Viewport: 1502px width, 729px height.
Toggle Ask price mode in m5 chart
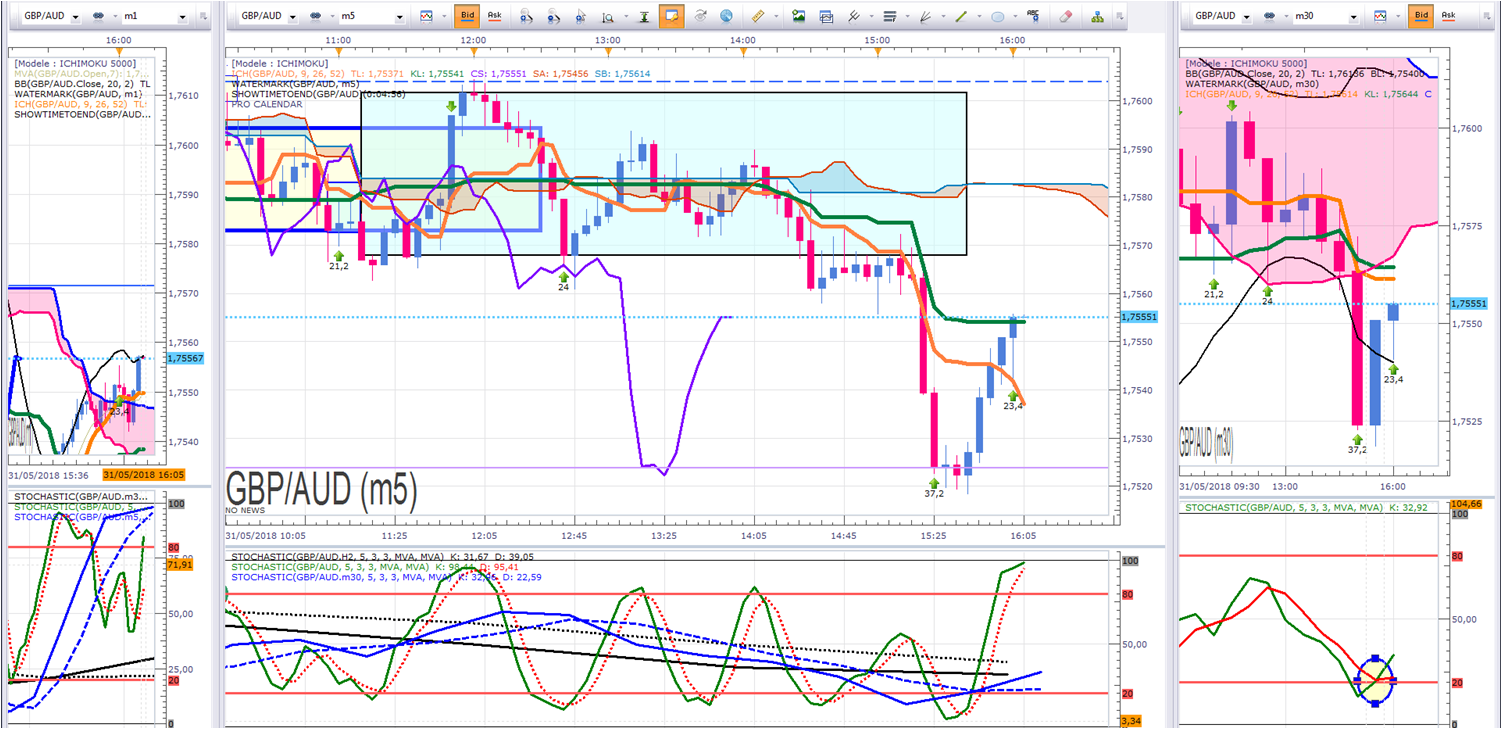(494, 16)
